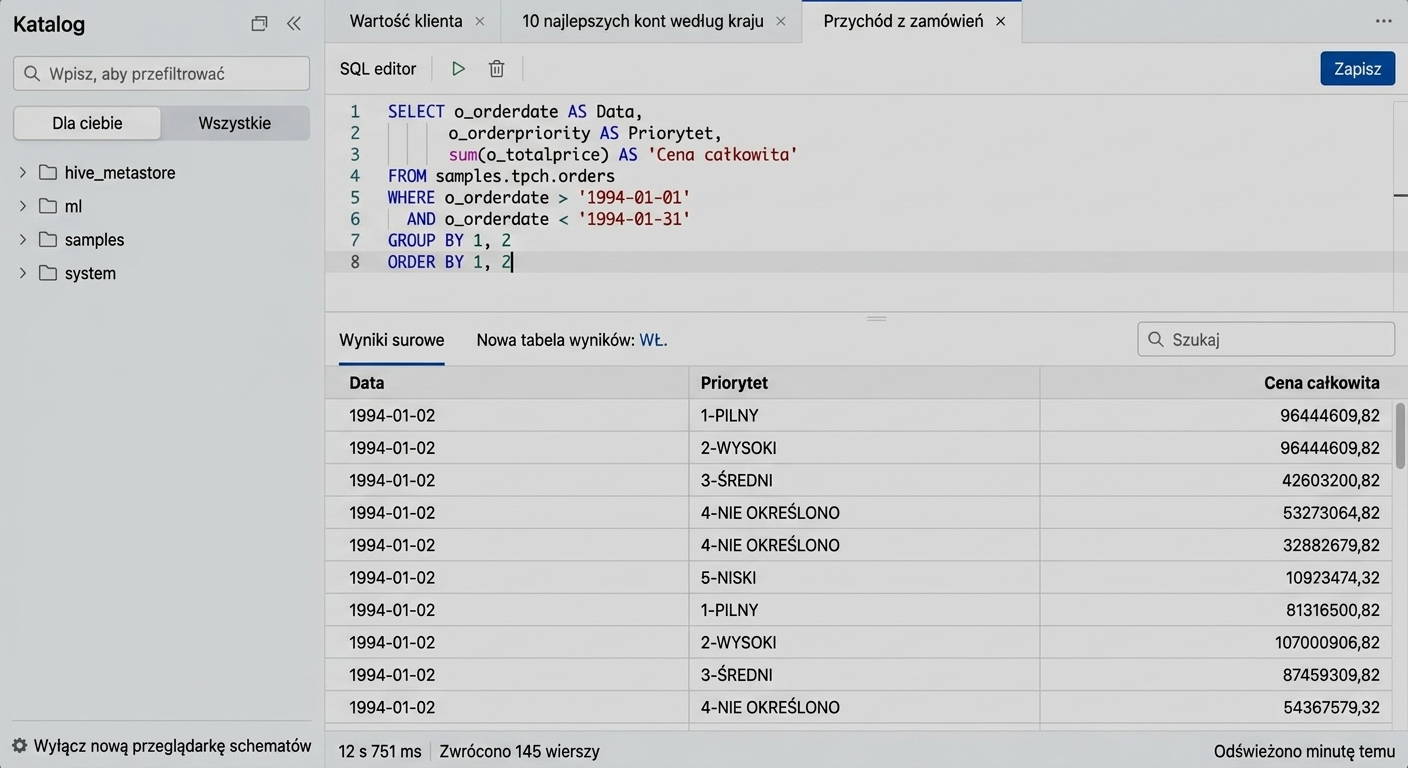
Task: Click the SQL editor label
Action: (x=378, y=69)
